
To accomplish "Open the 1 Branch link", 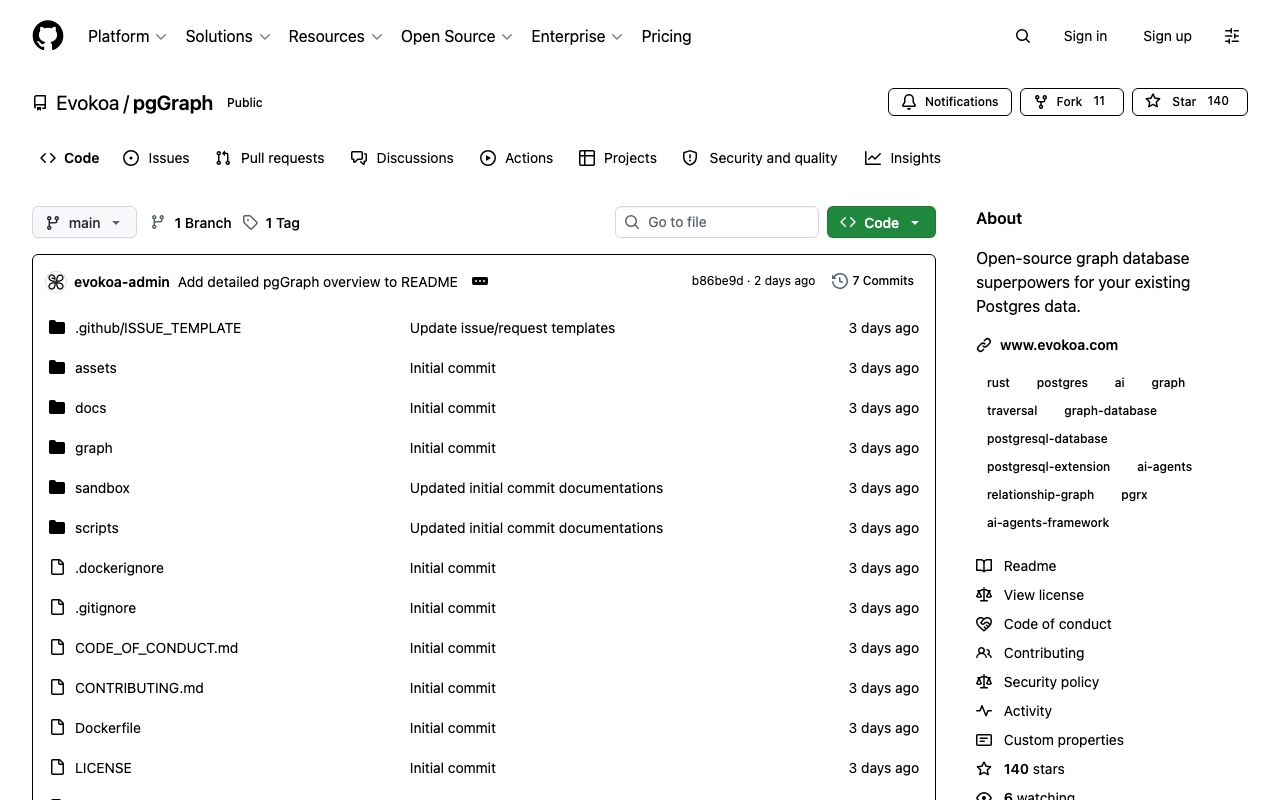I will [x=191, y=222].
